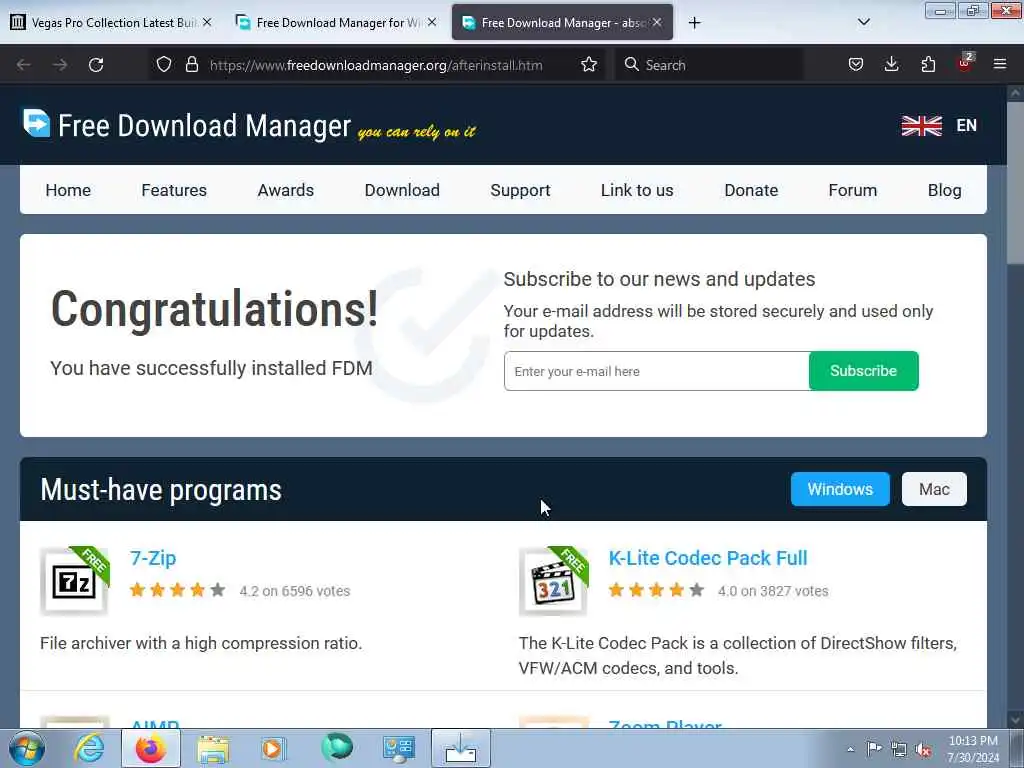Viewport: 1024px width, 768px height.
Task: Reload the current page
Action: point(96,65)
